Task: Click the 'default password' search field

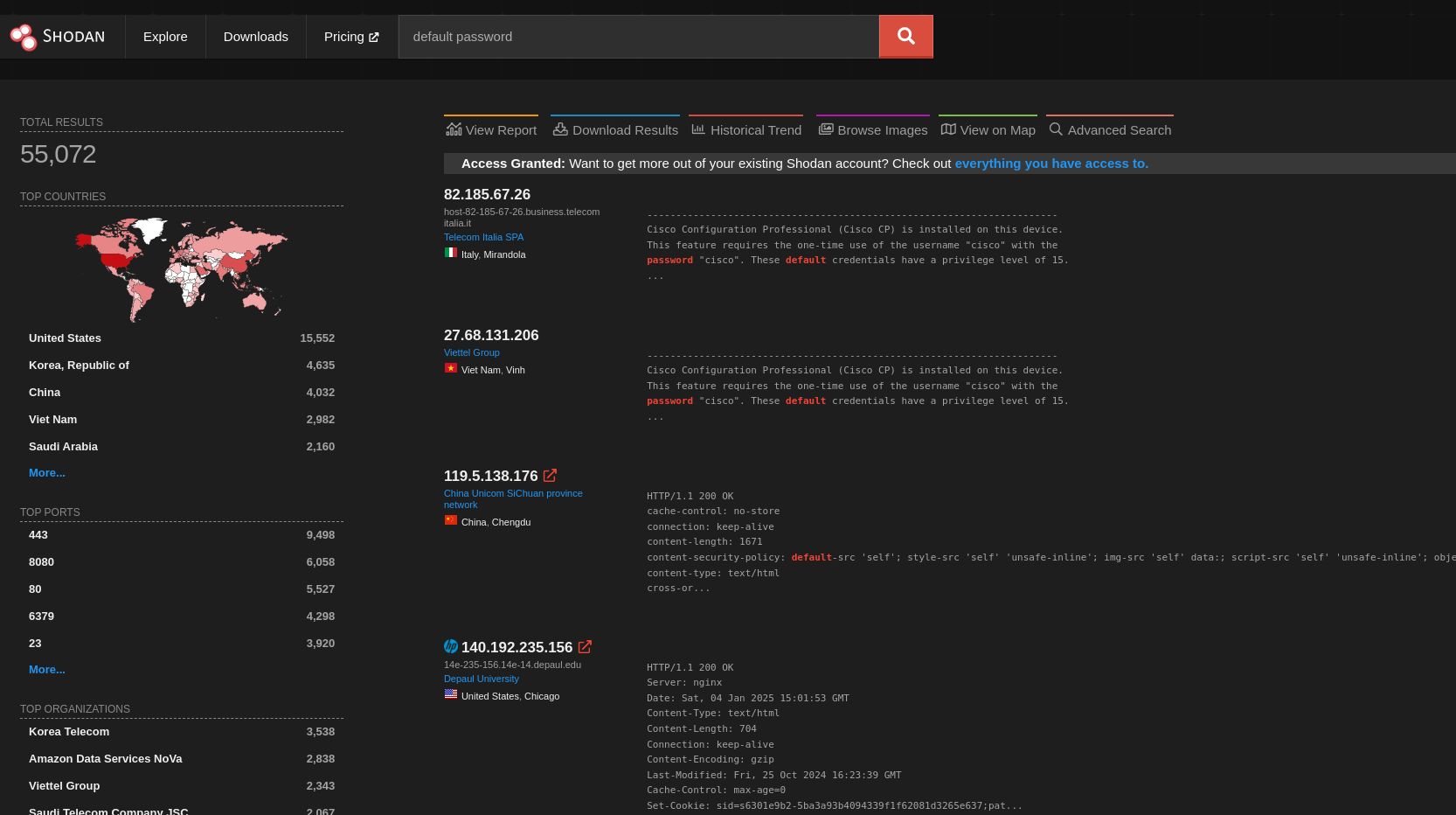Action: coord(638,37)
